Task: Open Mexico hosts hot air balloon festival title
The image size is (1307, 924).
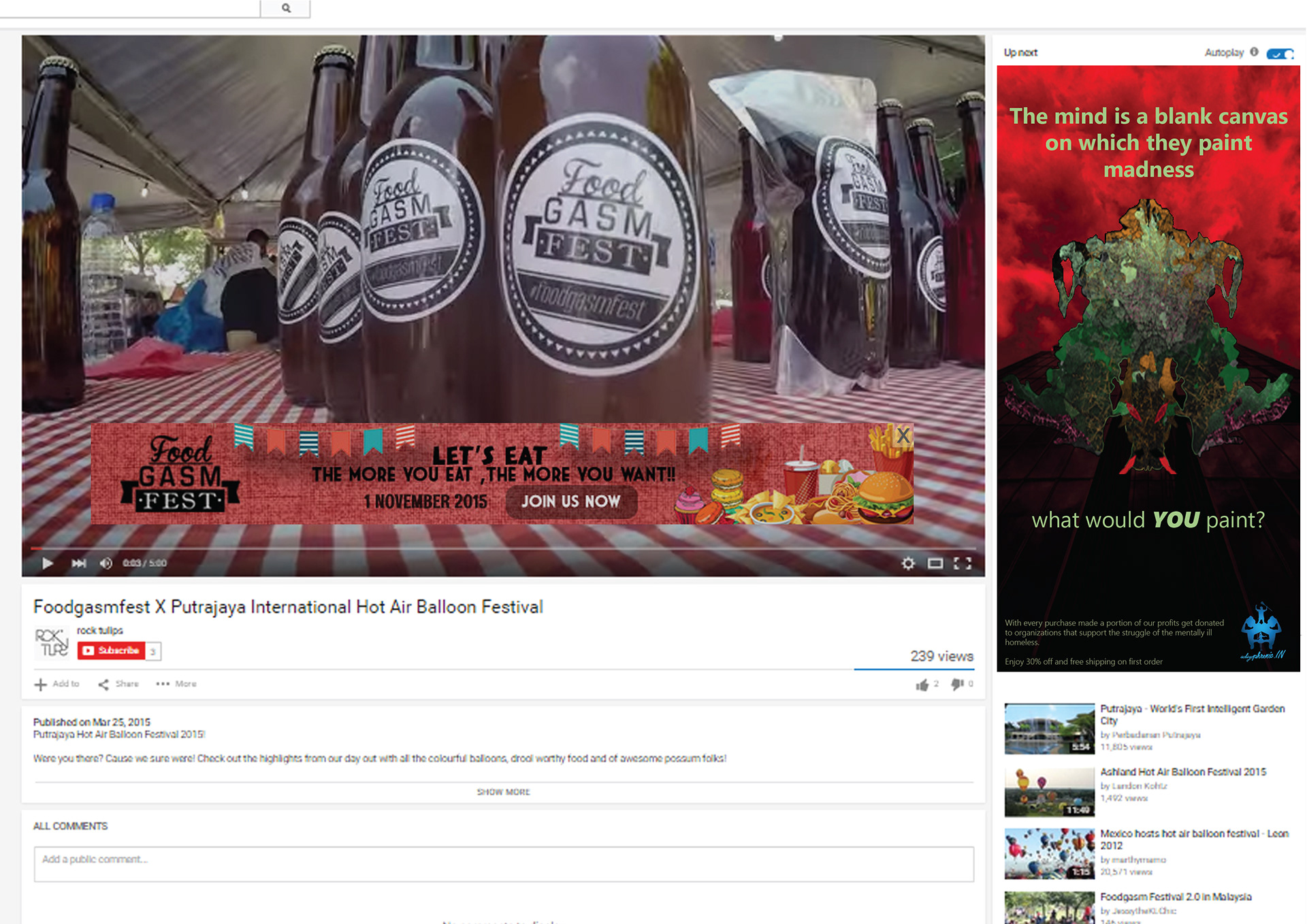Action: [1195, 840]
